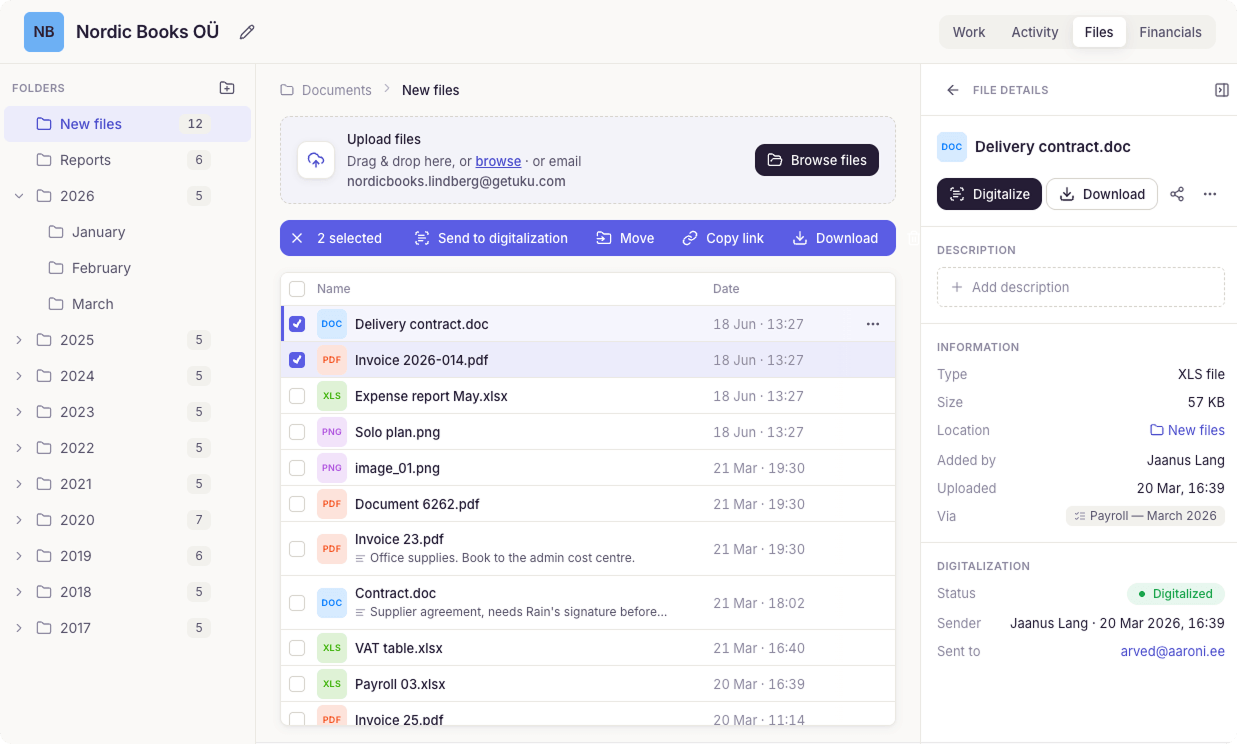
Task: Click the Browse files button
Action: pos(817,160)
